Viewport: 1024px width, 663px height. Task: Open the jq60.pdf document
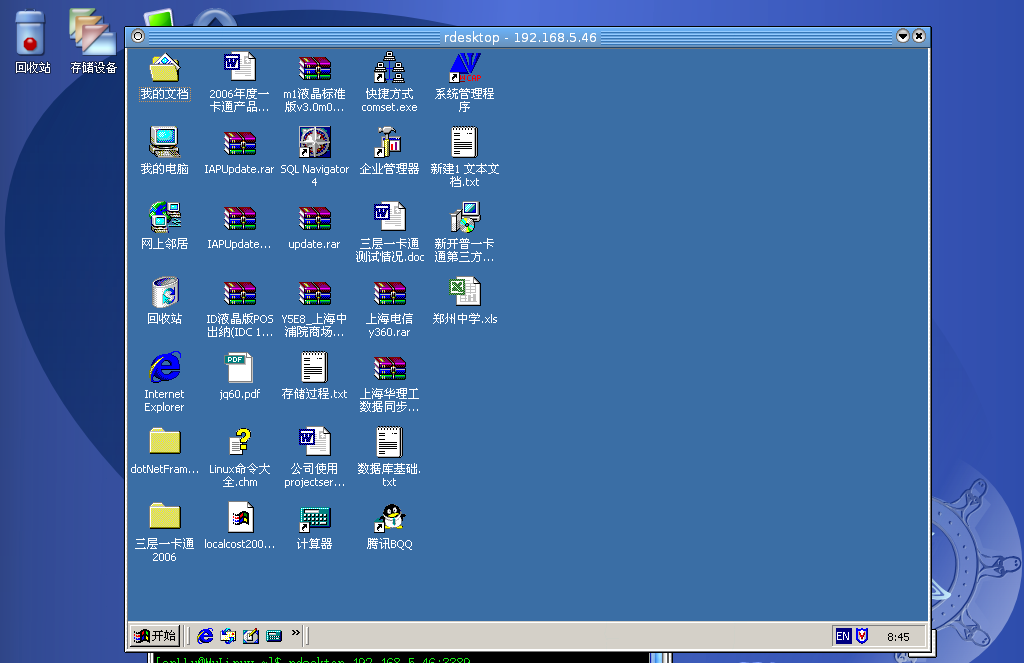coord(239,367)
